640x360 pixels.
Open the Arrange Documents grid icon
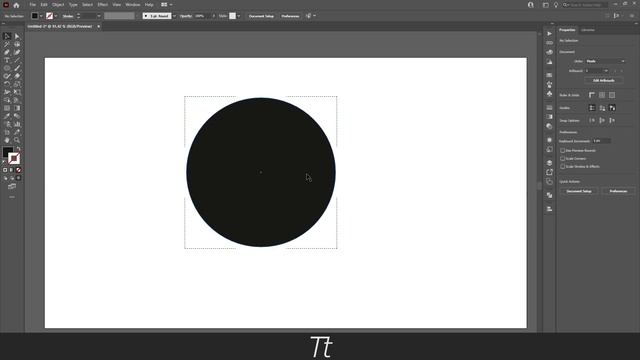point(164,4)
